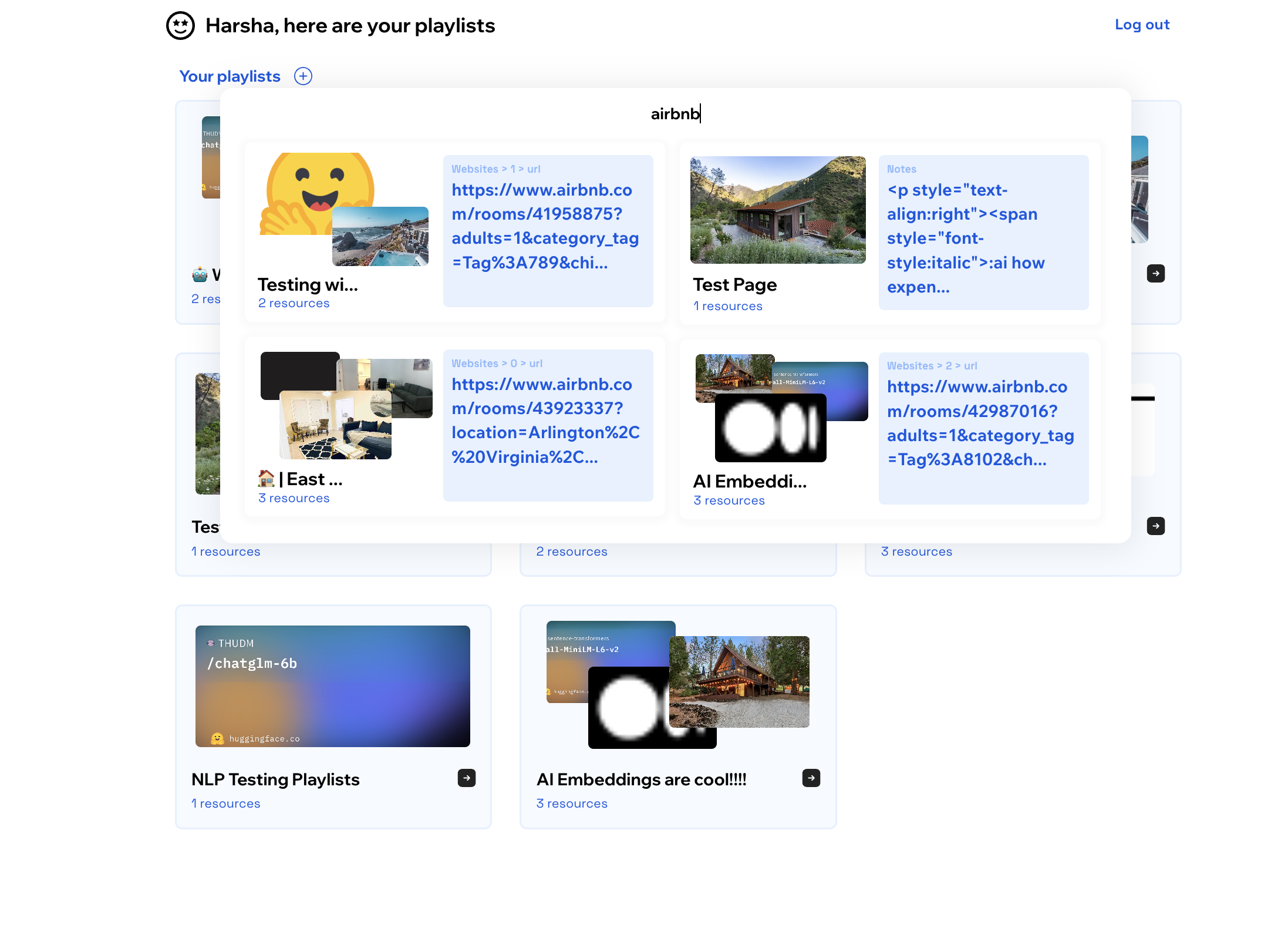The image size is (1288, 948).
Task: Open AI Embeddings are cool arrow icon
Action: coord(811,778)
